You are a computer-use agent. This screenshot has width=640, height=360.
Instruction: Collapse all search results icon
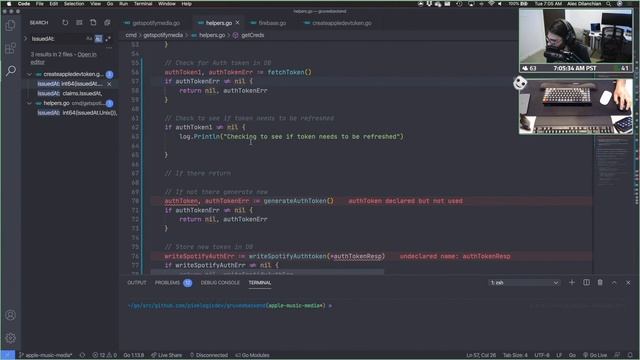[107, 22]
